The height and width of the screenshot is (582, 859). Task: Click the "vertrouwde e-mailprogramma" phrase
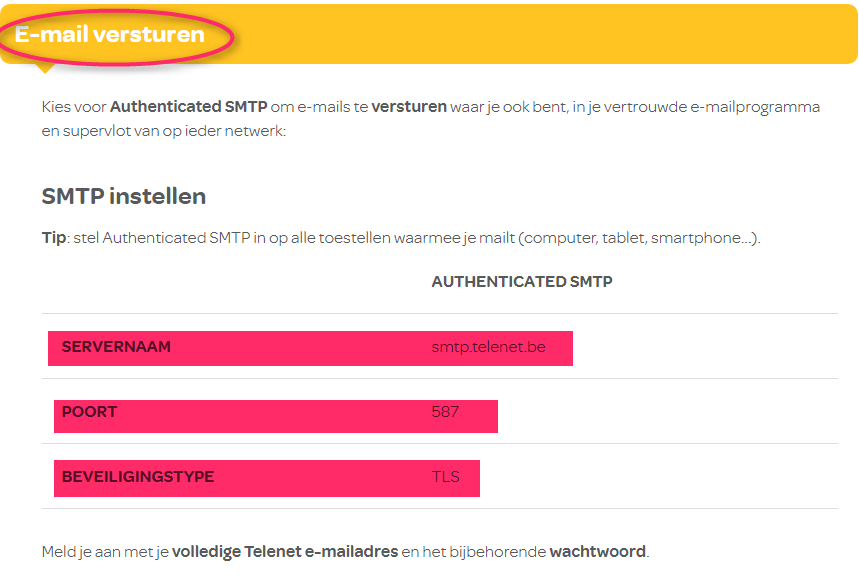tap(720, 106)
